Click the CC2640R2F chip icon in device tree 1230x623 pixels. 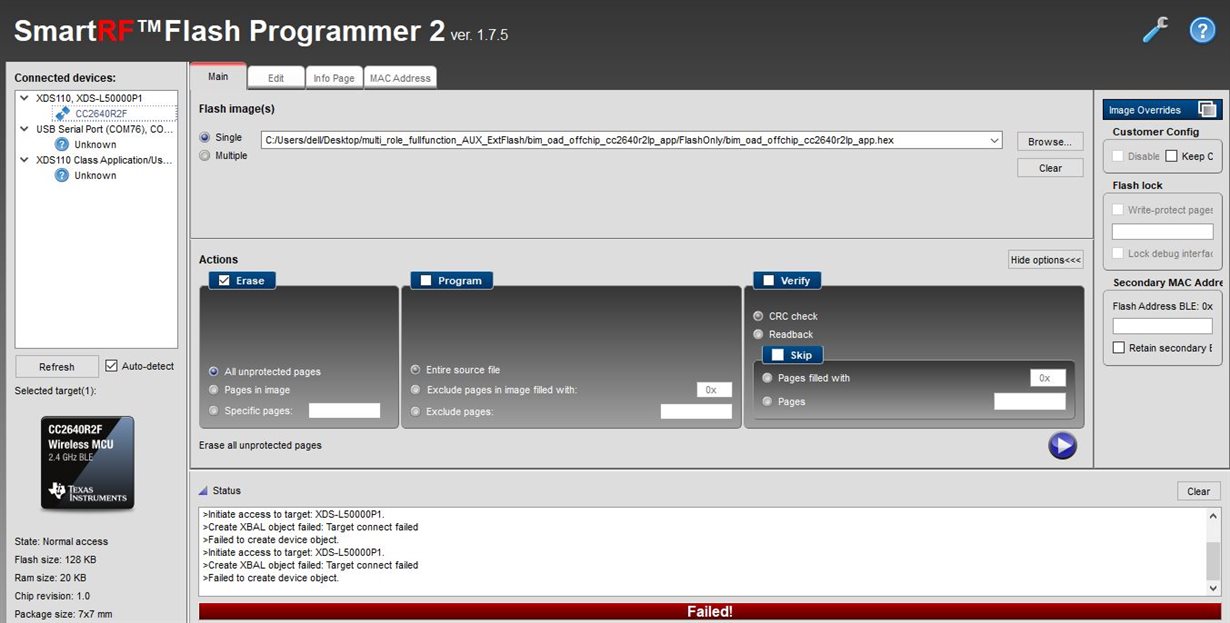[62, 113]
